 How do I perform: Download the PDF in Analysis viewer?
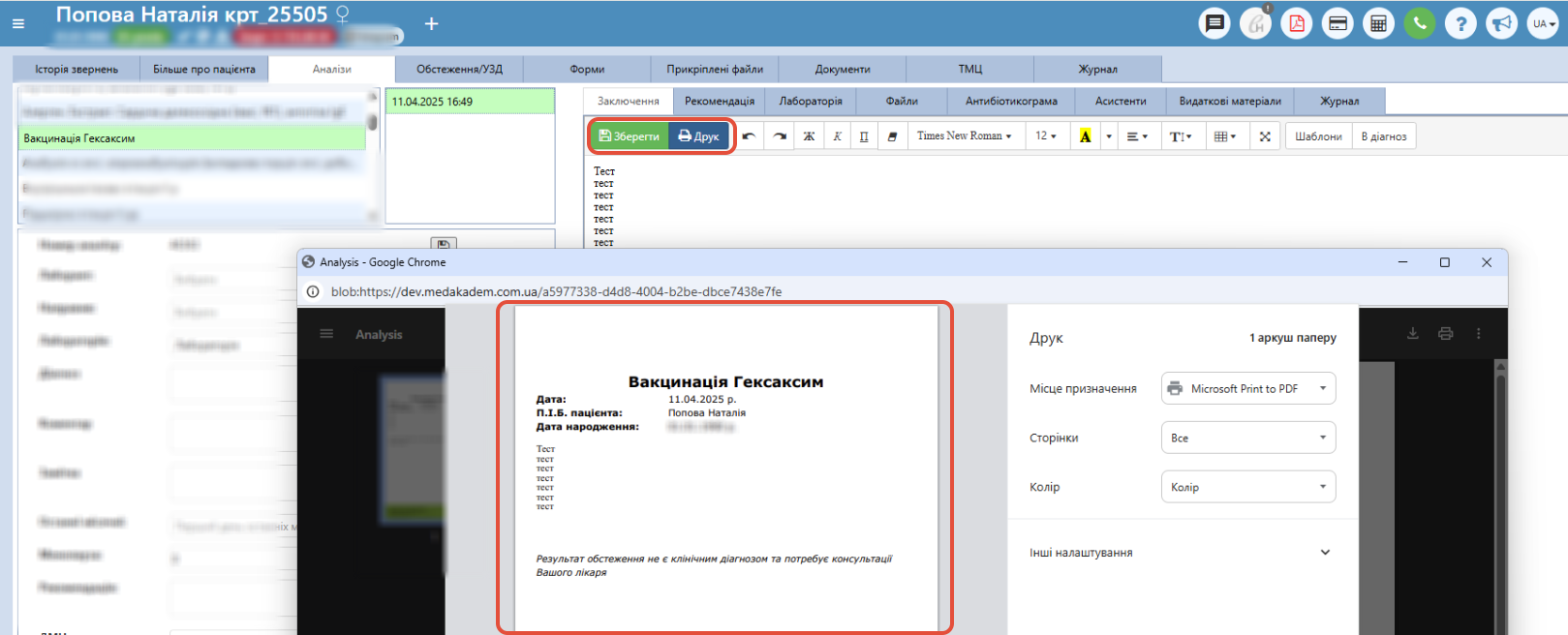(1413, 333)
